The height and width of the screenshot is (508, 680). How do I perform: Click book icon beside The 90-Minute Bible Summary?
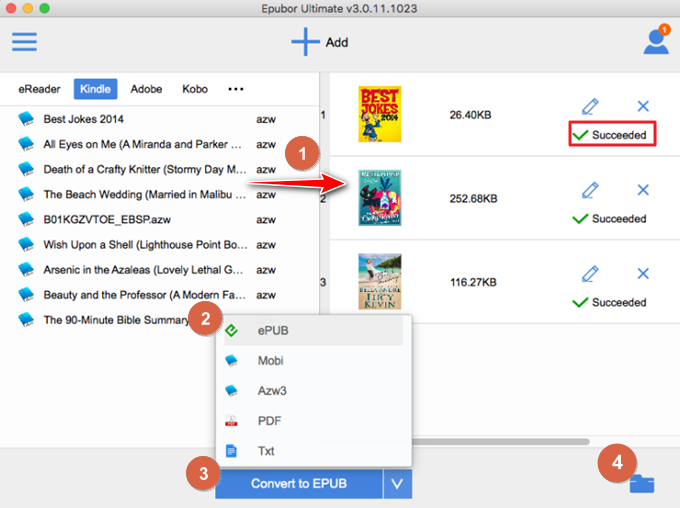pos(26,320)
